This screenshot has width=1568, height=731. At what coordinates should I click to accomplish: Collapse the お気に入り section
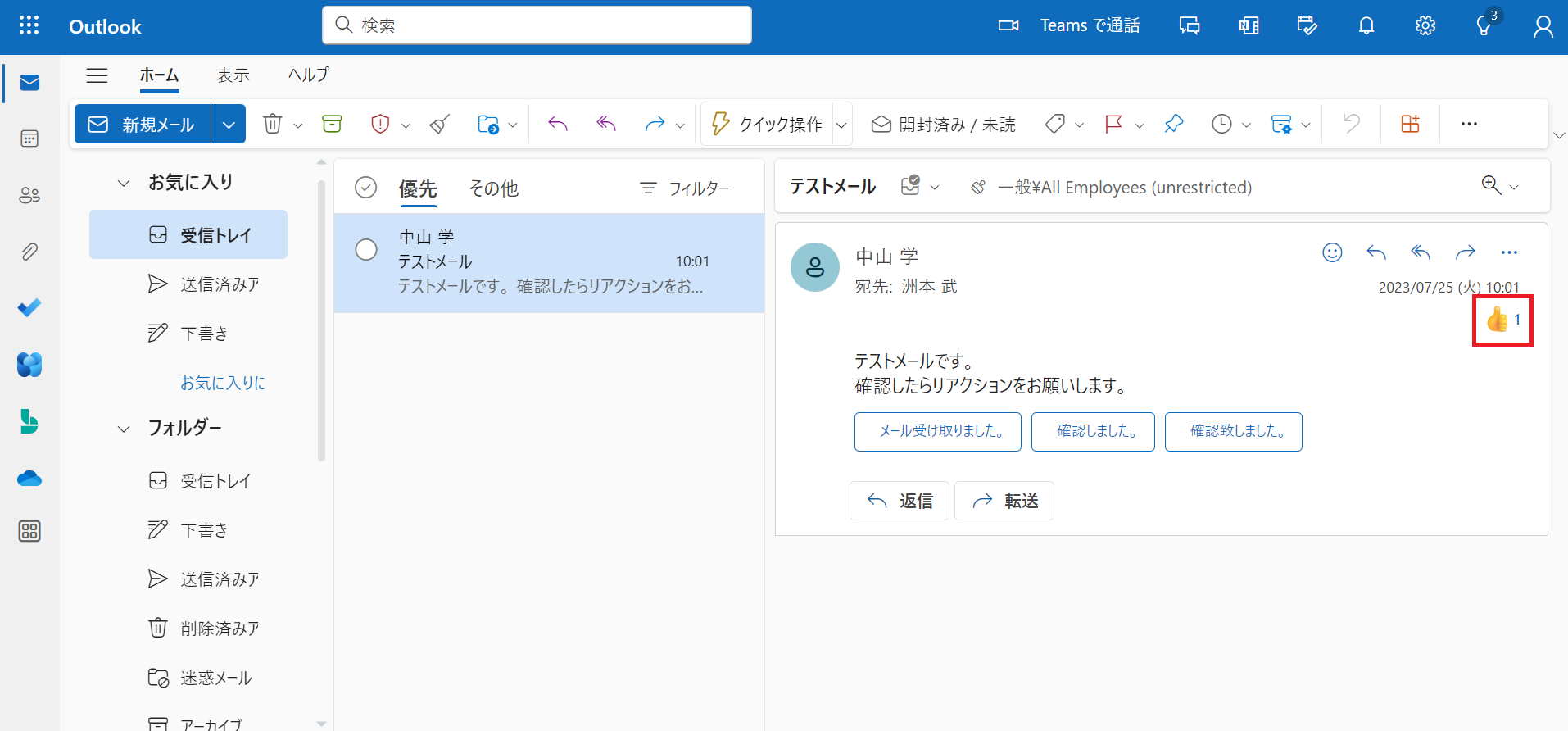(x=124, y=183)
